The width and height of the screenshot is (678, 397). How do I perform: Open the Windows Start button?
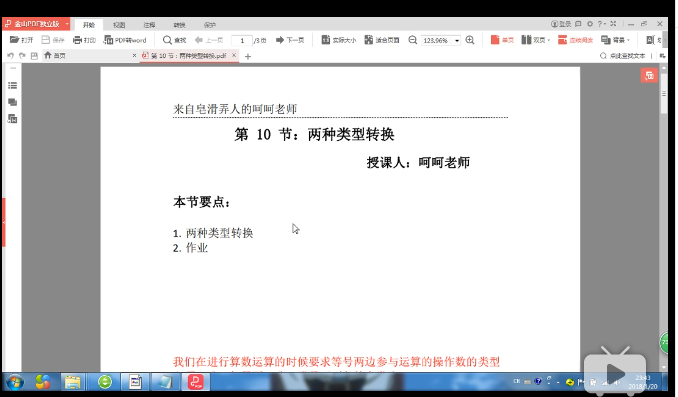coord(15,382)
